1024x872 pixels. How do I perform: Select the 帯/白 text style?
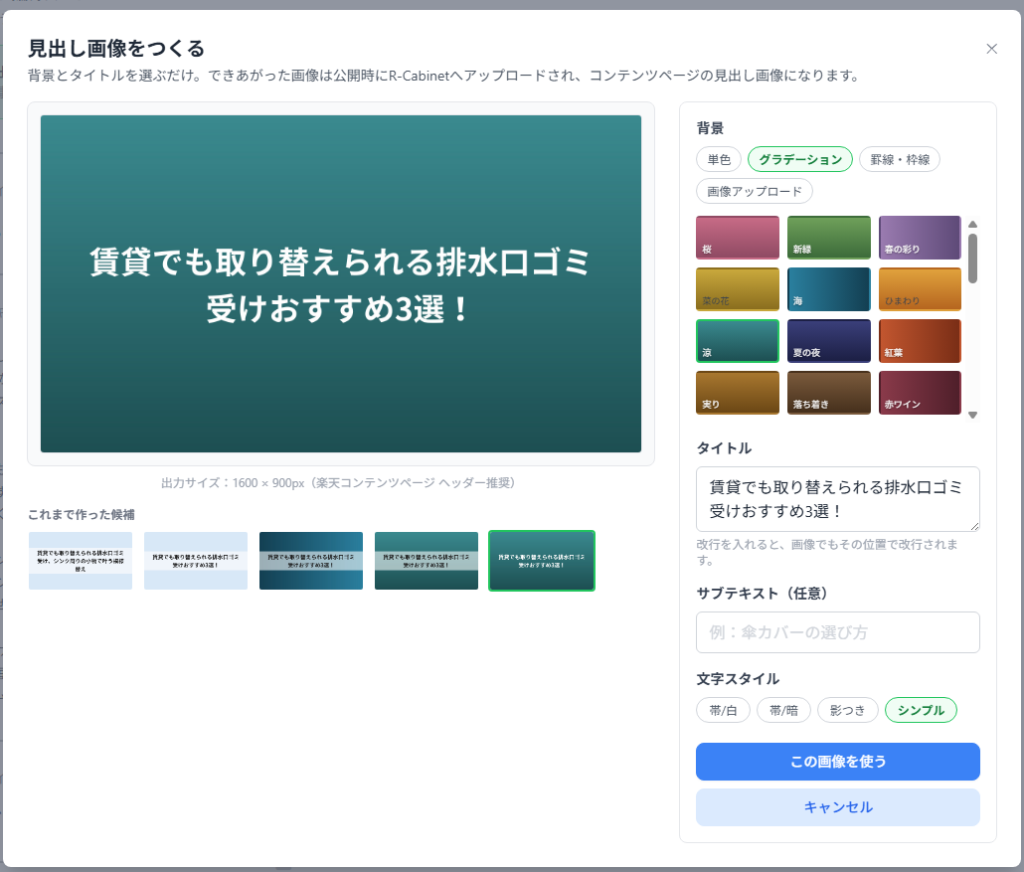click(723, 710)
